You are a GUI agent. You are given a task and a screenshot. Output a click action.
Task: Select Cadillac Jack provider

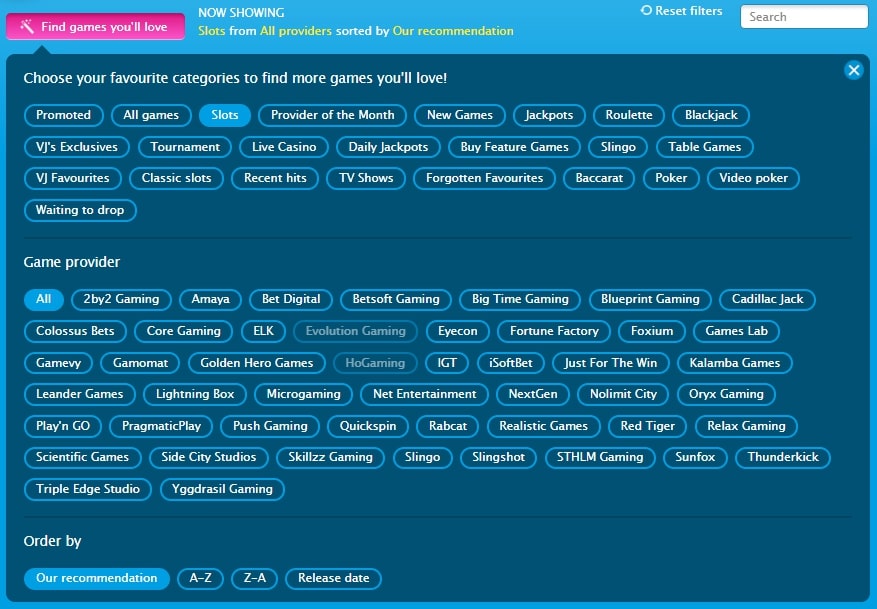(x=767, y=299)
